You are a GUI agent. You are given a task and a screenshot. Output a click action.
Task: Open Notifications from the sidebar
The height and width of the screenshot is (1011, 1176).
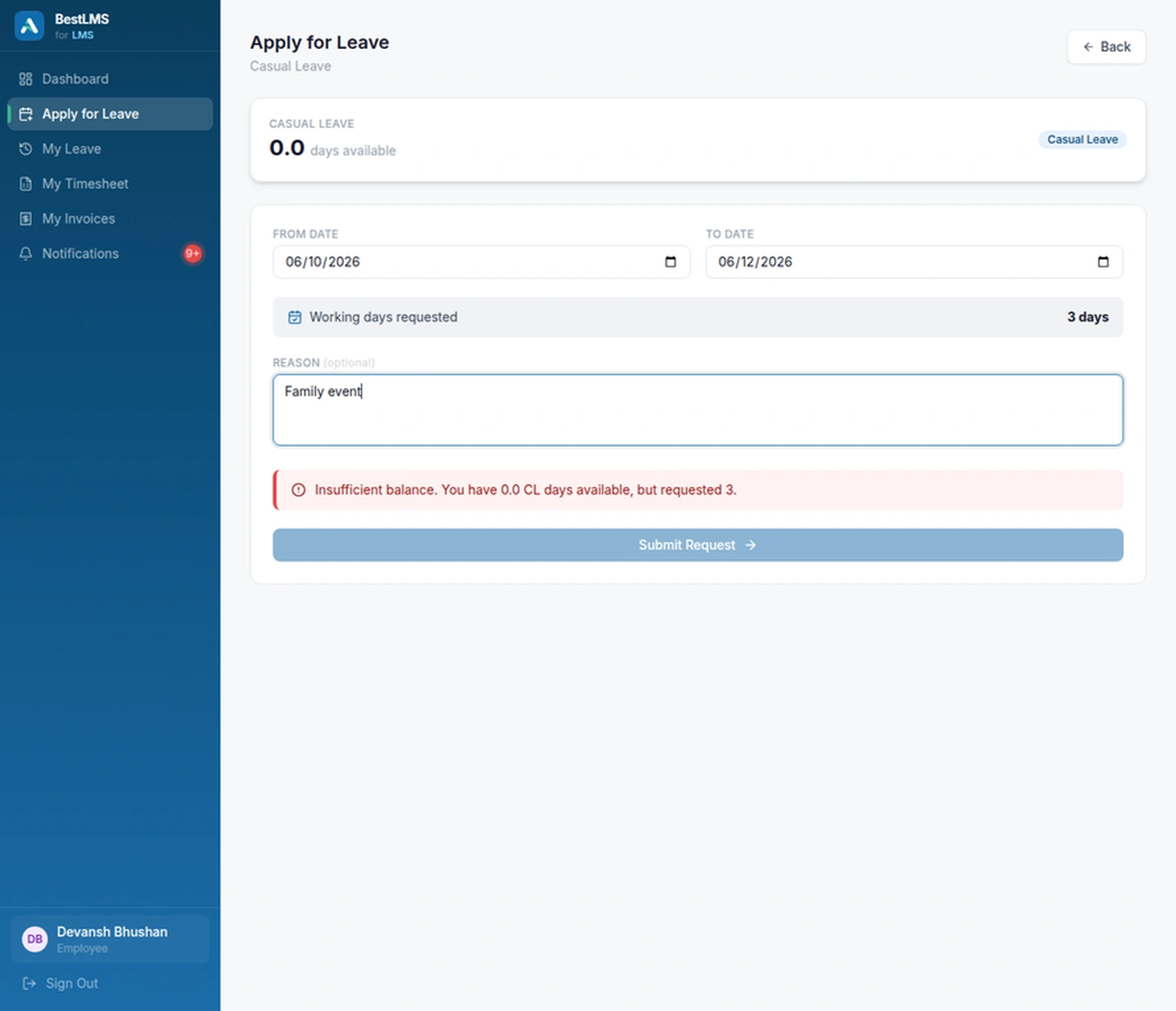click(110, 254)
